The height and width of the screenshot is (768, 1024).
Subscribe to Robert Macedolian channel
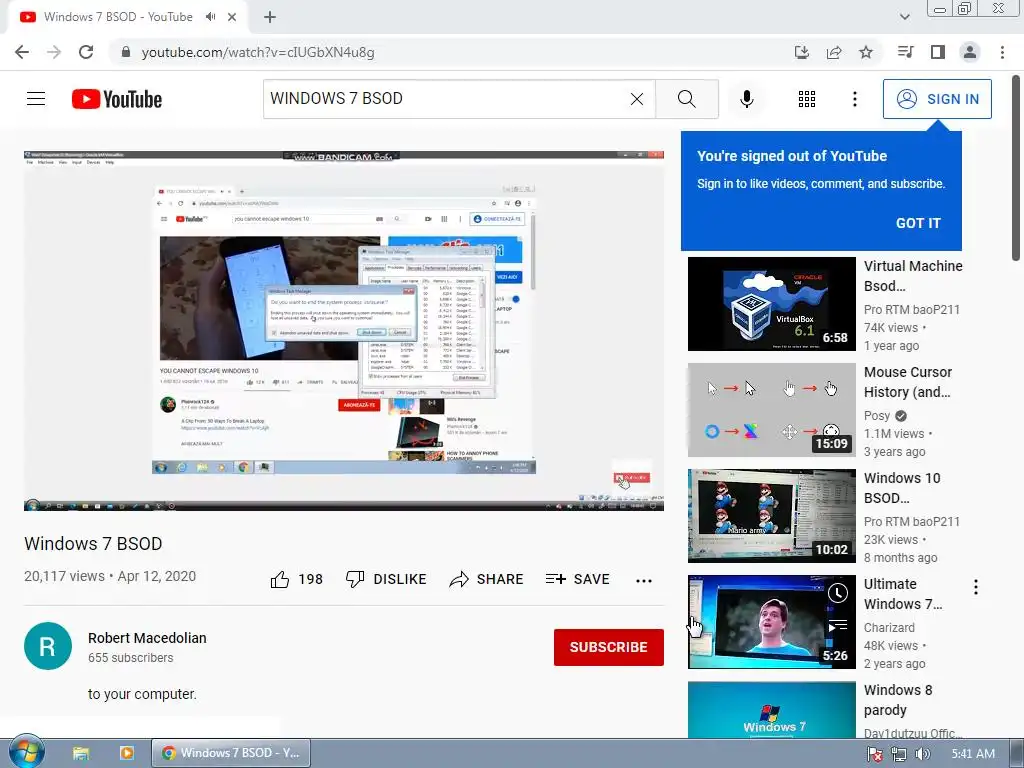click(x=609, y=647)
